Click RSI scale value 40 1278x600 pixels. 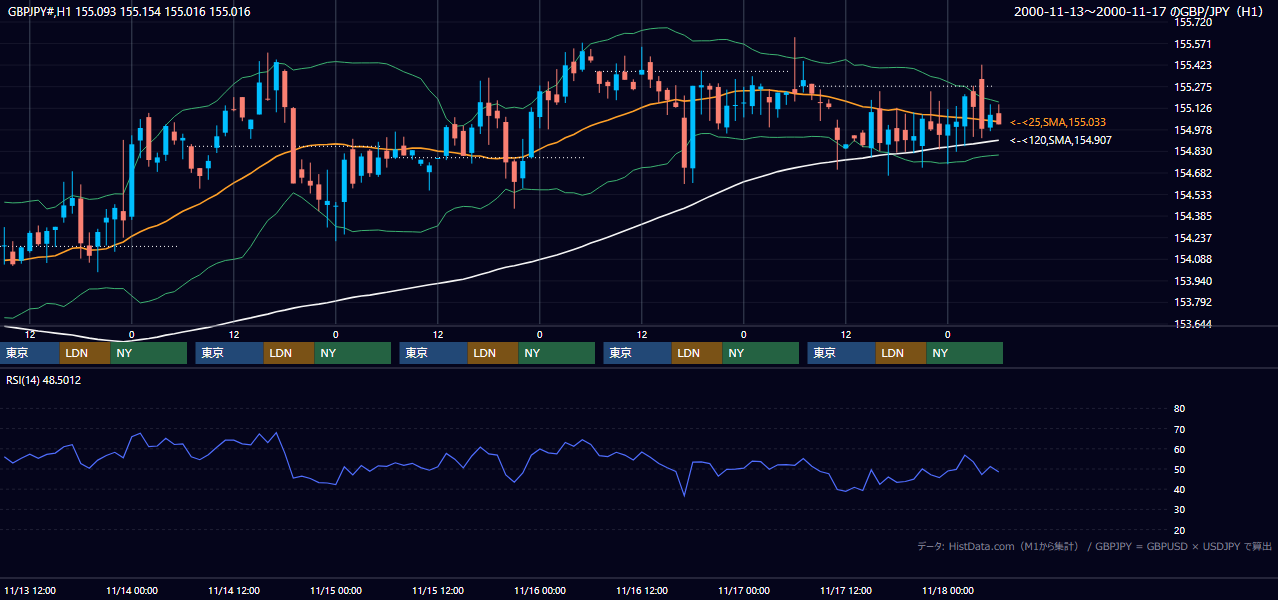pyautogui.click(x=1179, y=489)
